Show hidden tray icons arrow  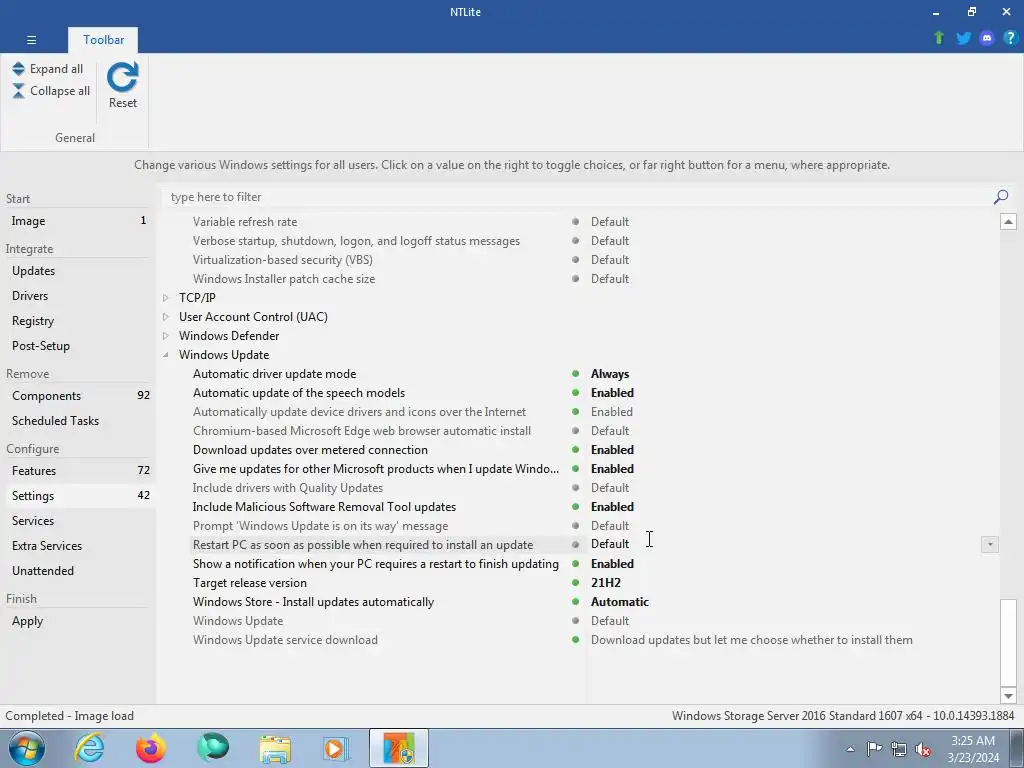tap(850, 749)
